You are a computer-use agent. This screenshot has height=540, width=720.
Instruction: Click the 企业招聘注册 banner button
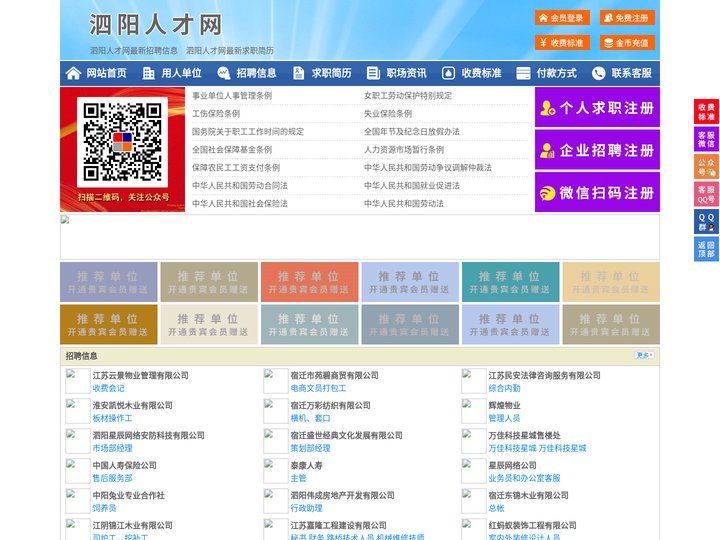[x=597, y=150]
